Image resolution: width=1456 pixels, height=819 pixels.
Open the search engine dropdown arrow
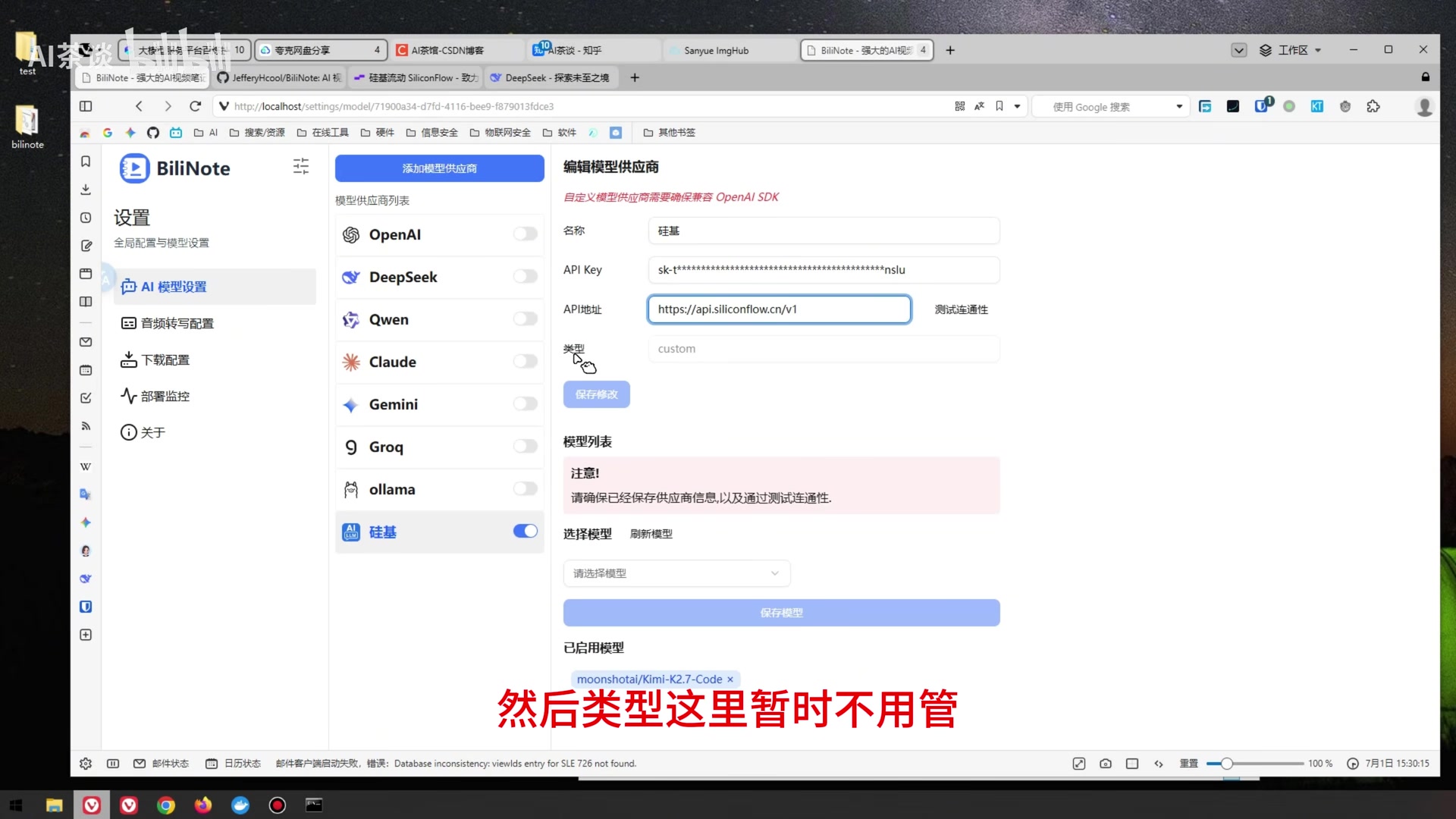(x=1179, y=106)
